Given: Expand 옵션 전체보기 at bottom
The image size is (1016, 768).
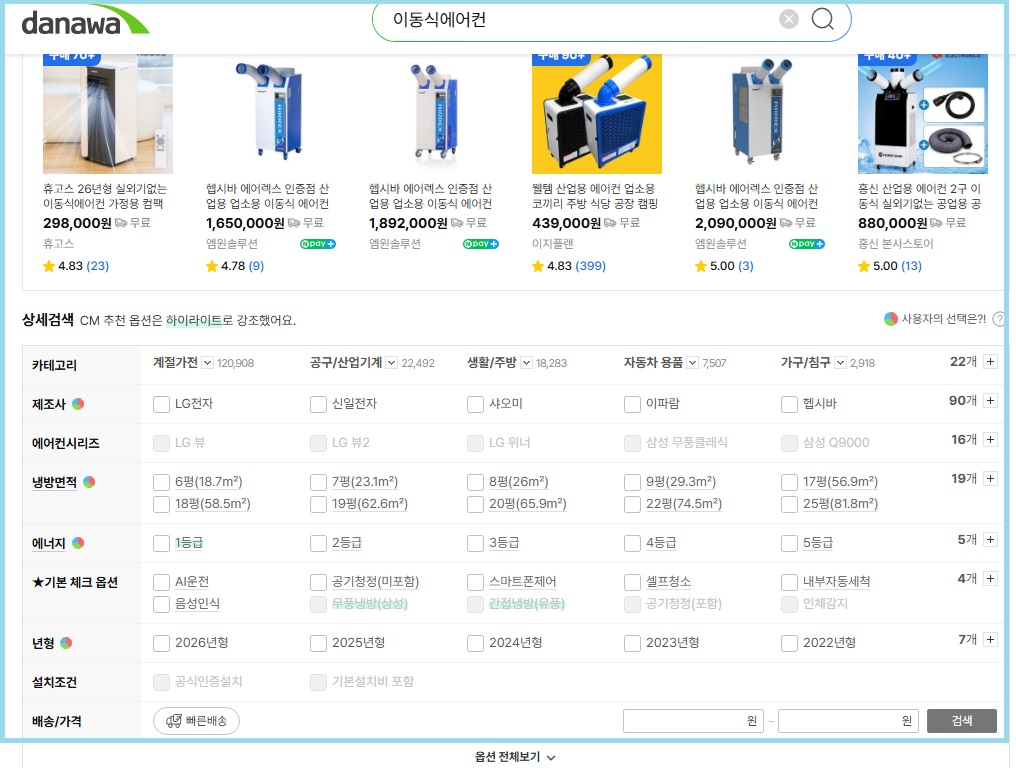Looking at the screenshot, I should 515,756.
